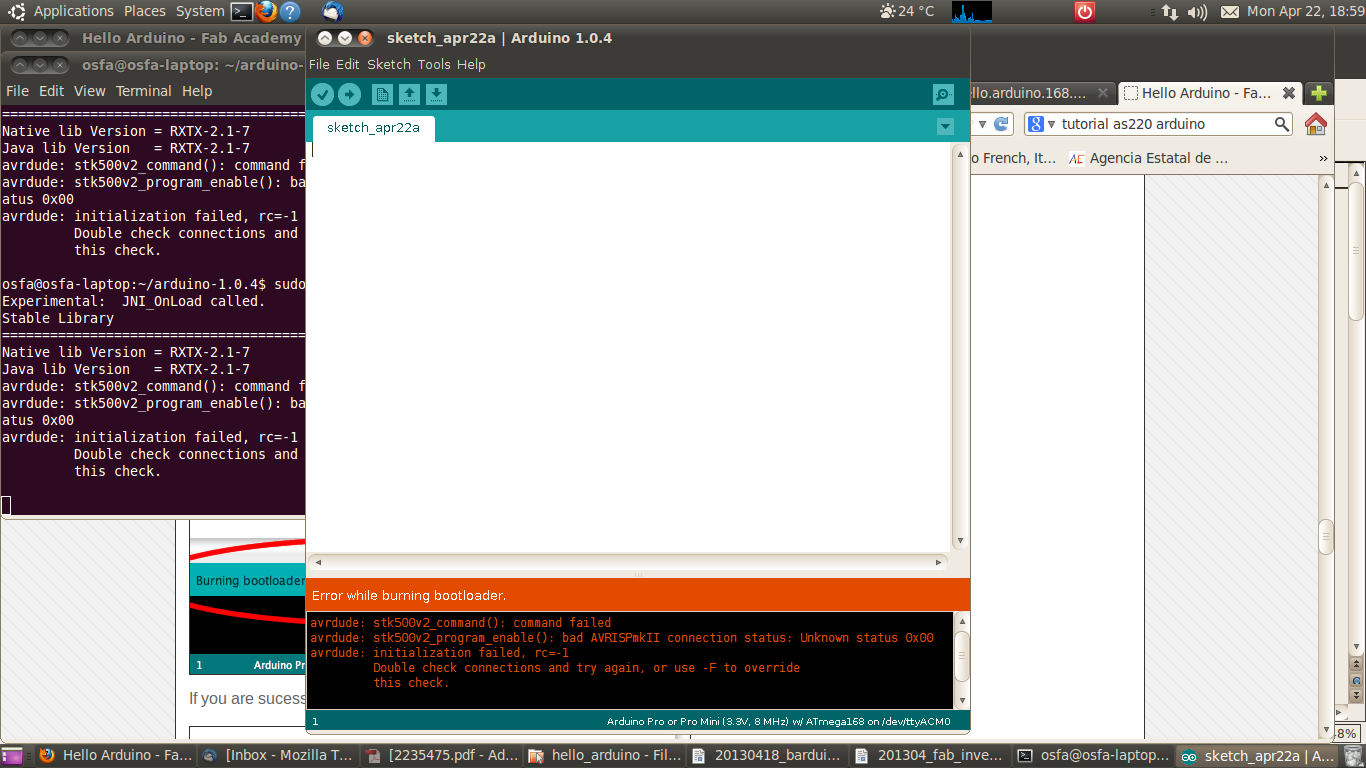Click the Arduino editor vertical scrollbar down arrow
Image resolution: width=1366 pixels, height=768 pixels.
[x=960, y=541]
